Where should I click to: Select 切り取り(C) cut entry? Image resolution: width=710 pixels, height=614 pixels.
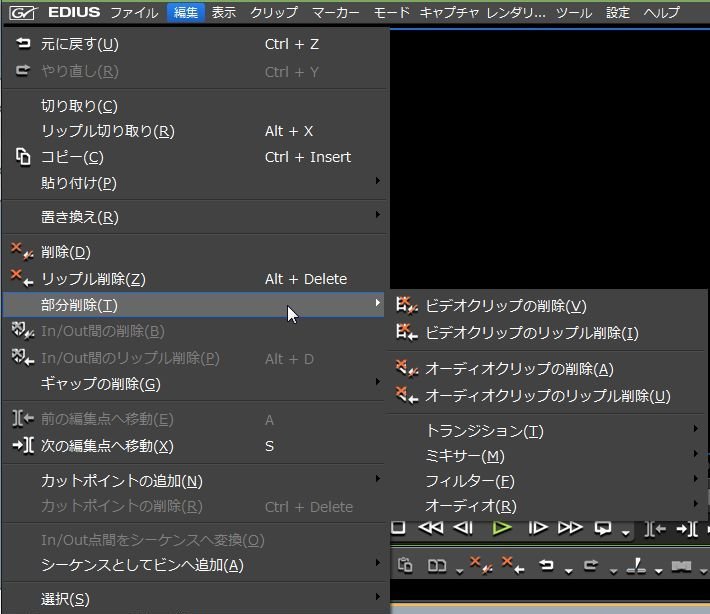click(195, 106)
